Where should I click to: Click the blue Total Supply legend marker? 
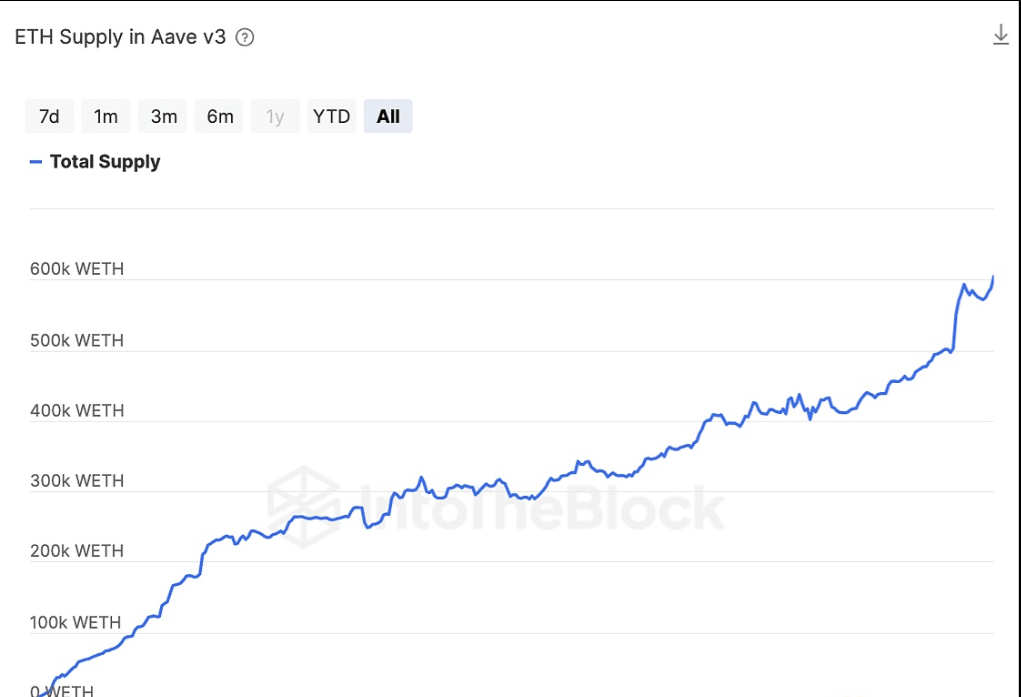[36, 162]
